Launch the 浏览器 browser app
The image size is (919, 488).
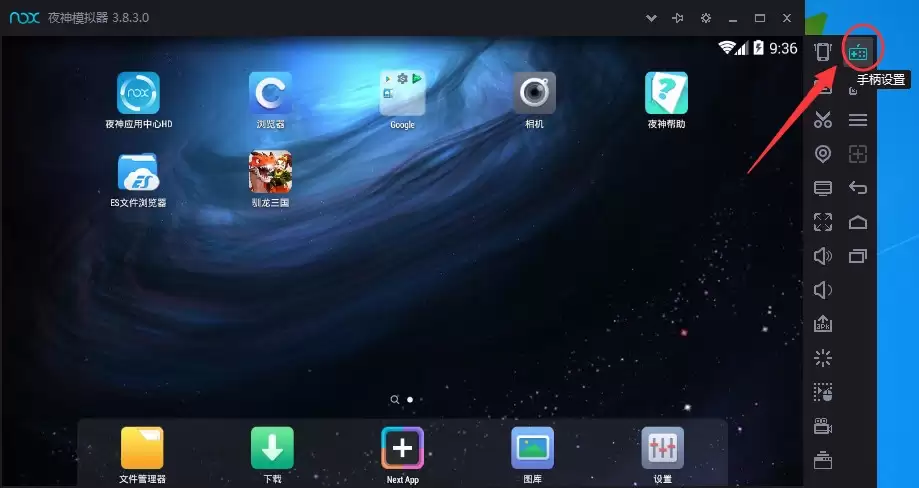click(x=270, y=100)
